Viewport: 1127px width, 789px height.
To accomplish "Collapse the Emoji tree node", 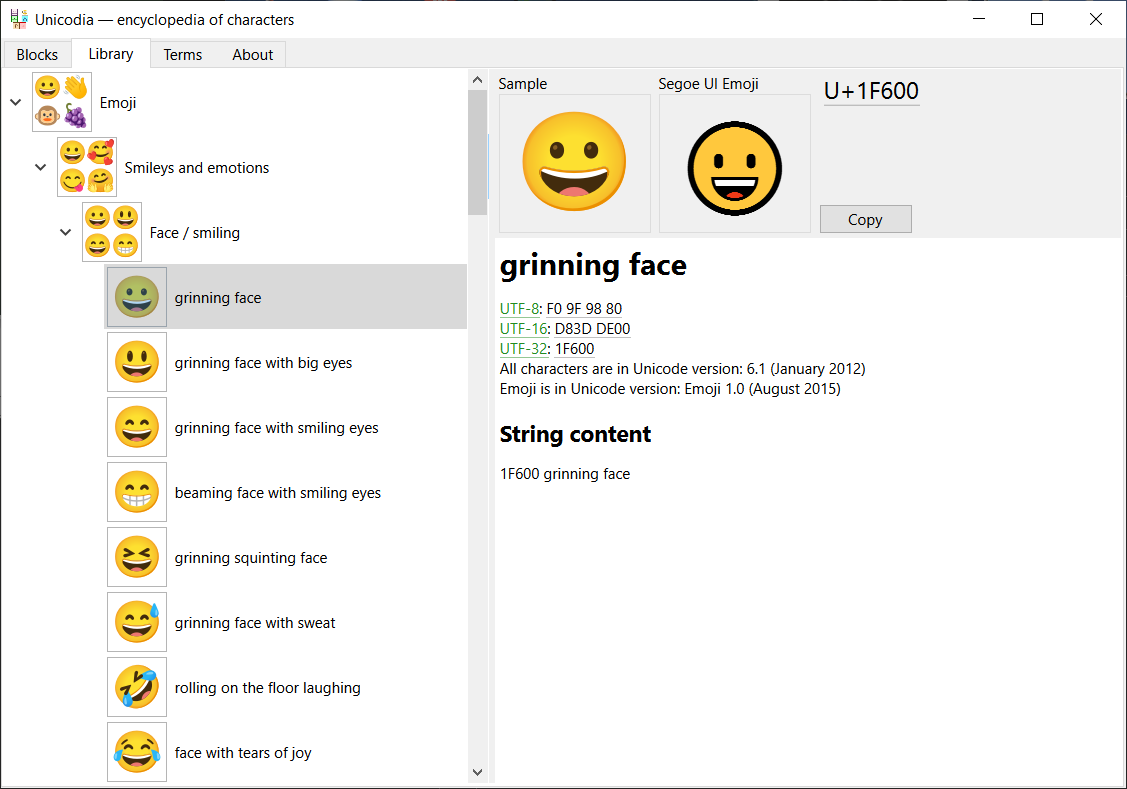I will tap(15, 102).
